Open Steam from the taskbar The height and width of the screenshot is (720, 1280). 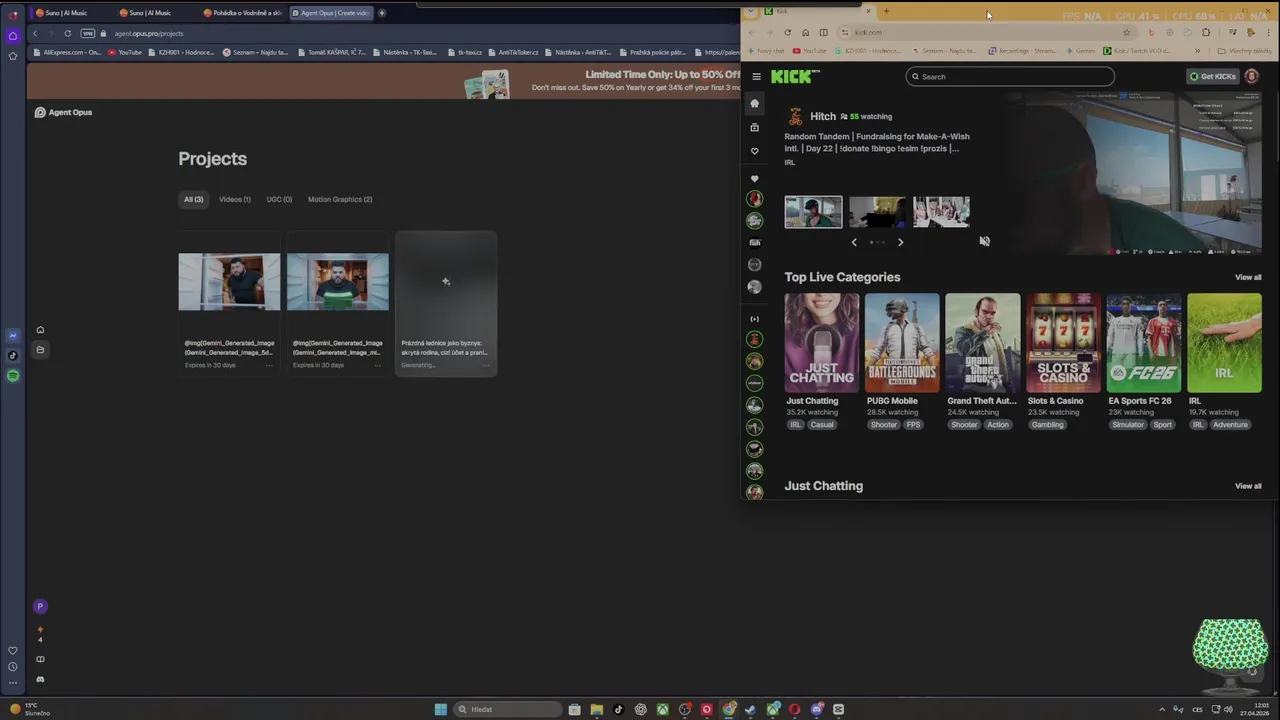(751, 709)
